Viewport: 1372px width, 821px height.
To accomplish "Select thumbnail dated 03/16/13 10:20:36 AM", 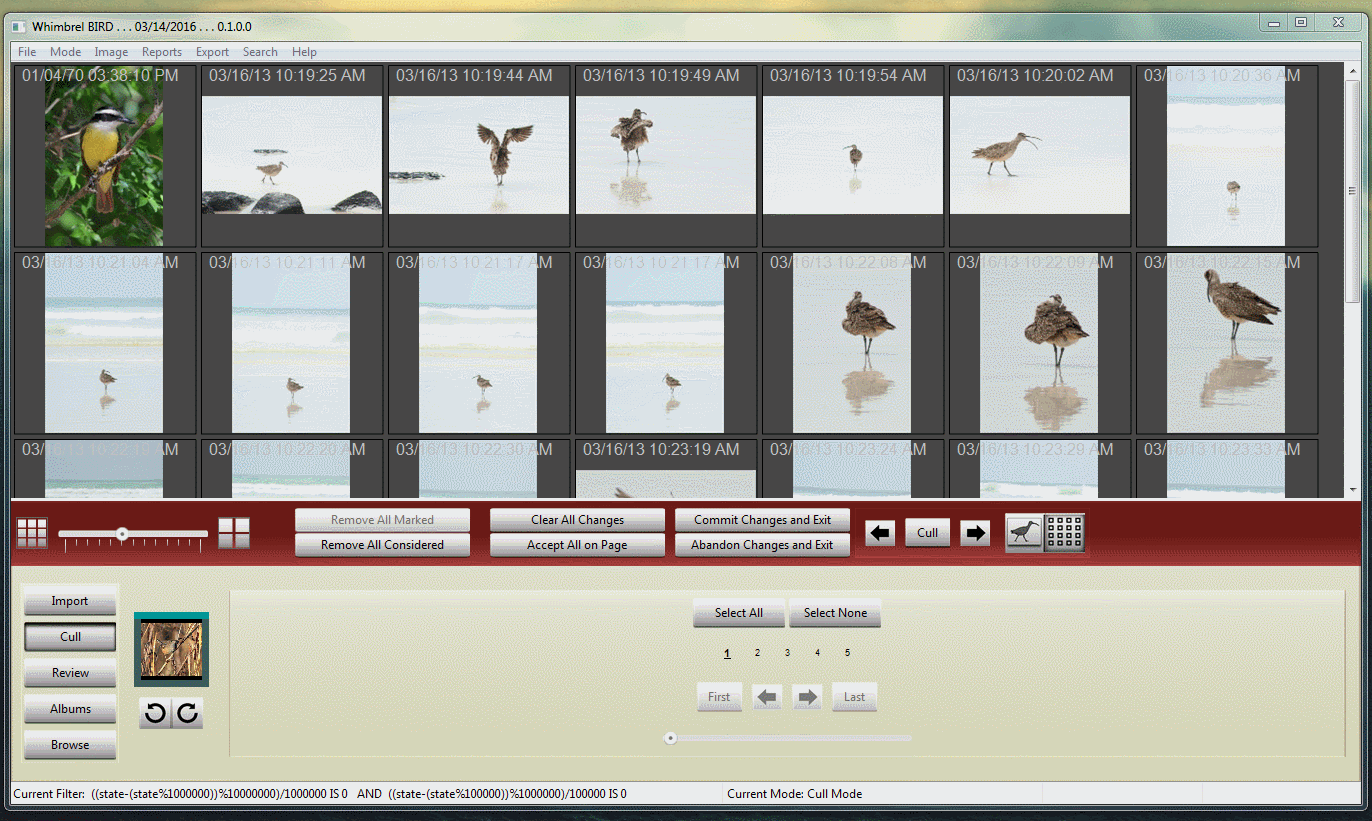I will (1227, 156).
